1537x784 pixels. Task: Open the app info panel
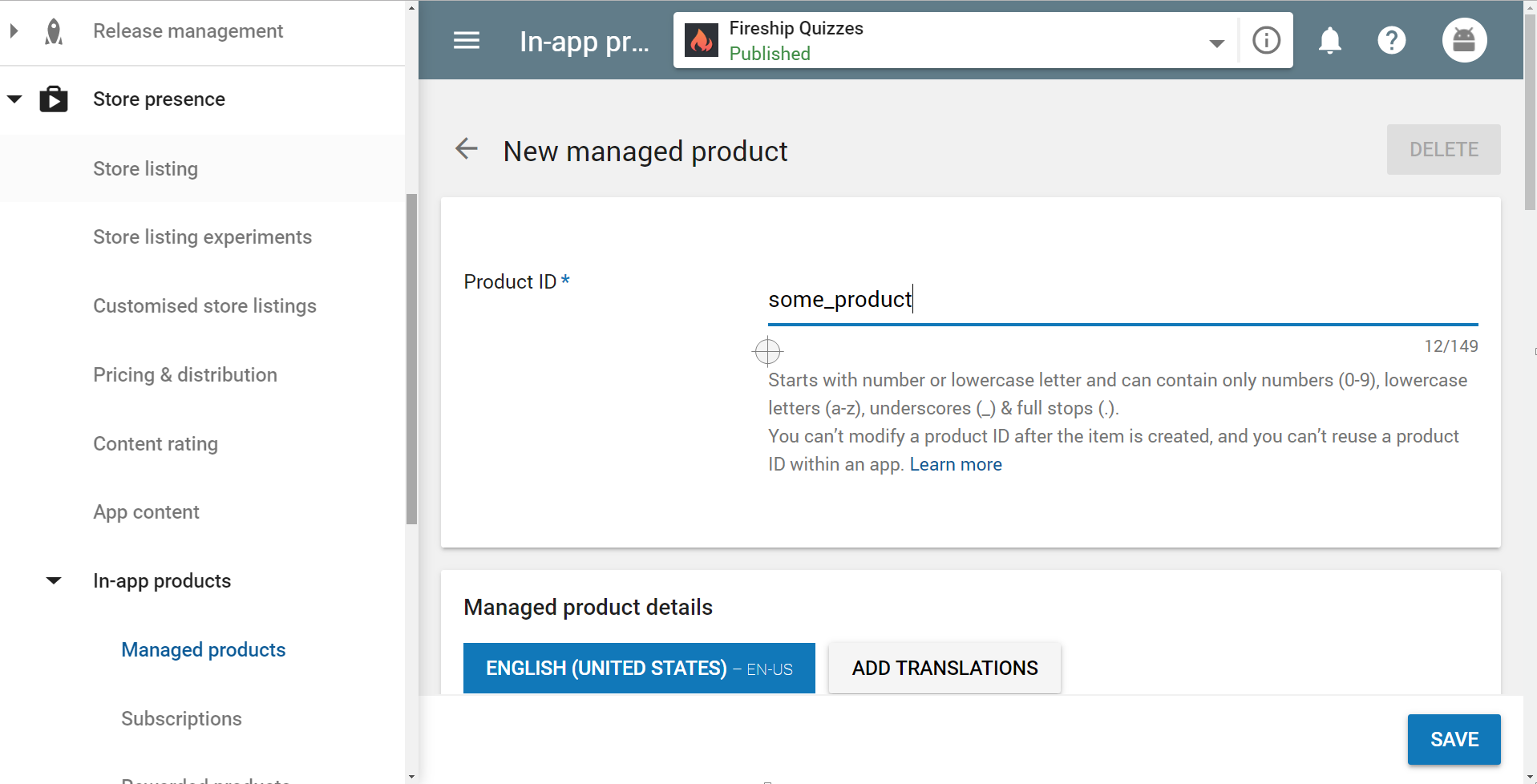(1265, 40)
